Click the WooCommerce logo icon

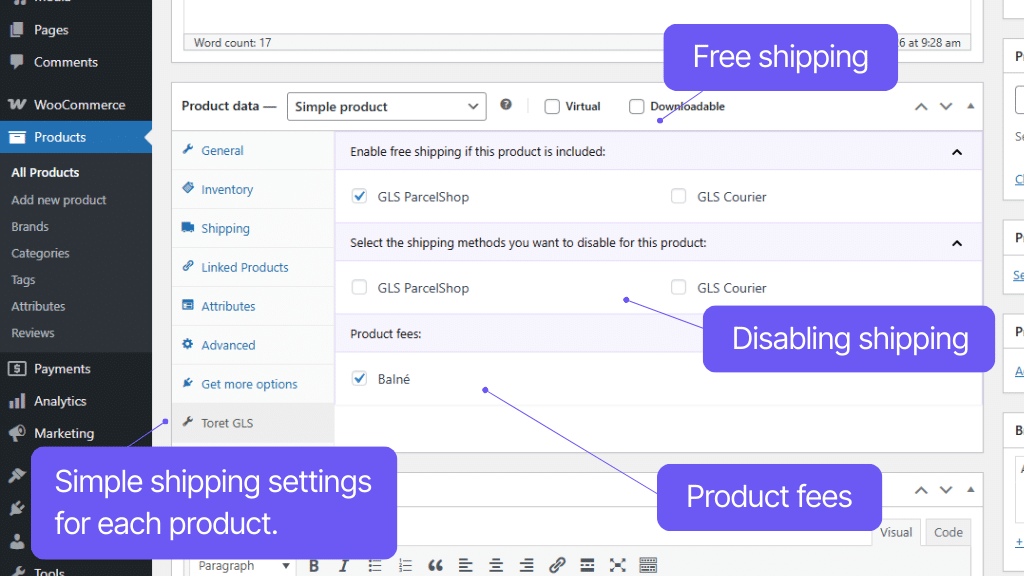coord(18,104)
